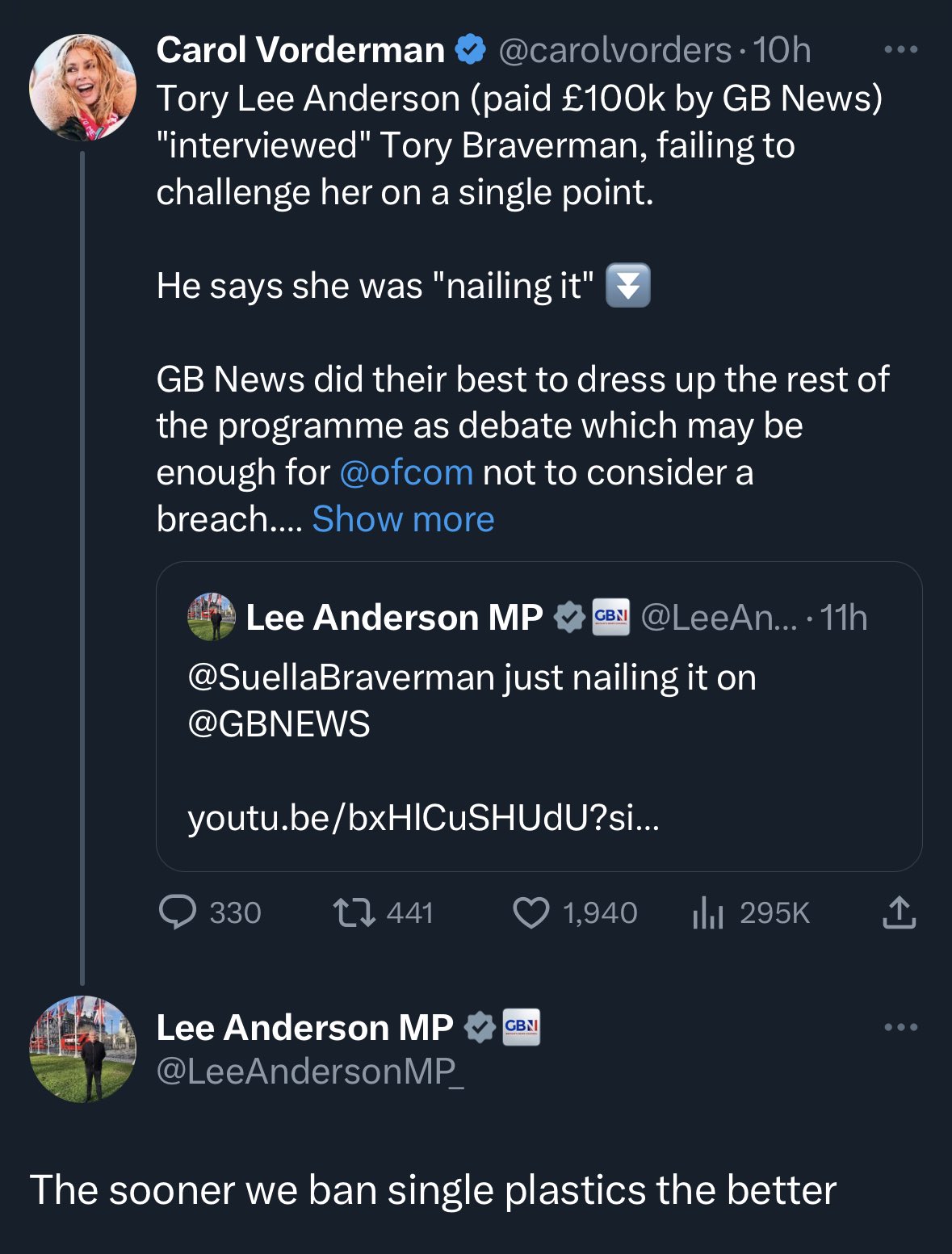952x1254 pixels.
Task: Open Lee Anderson MP's large profile picture
Action: [x=82, y=1049]
